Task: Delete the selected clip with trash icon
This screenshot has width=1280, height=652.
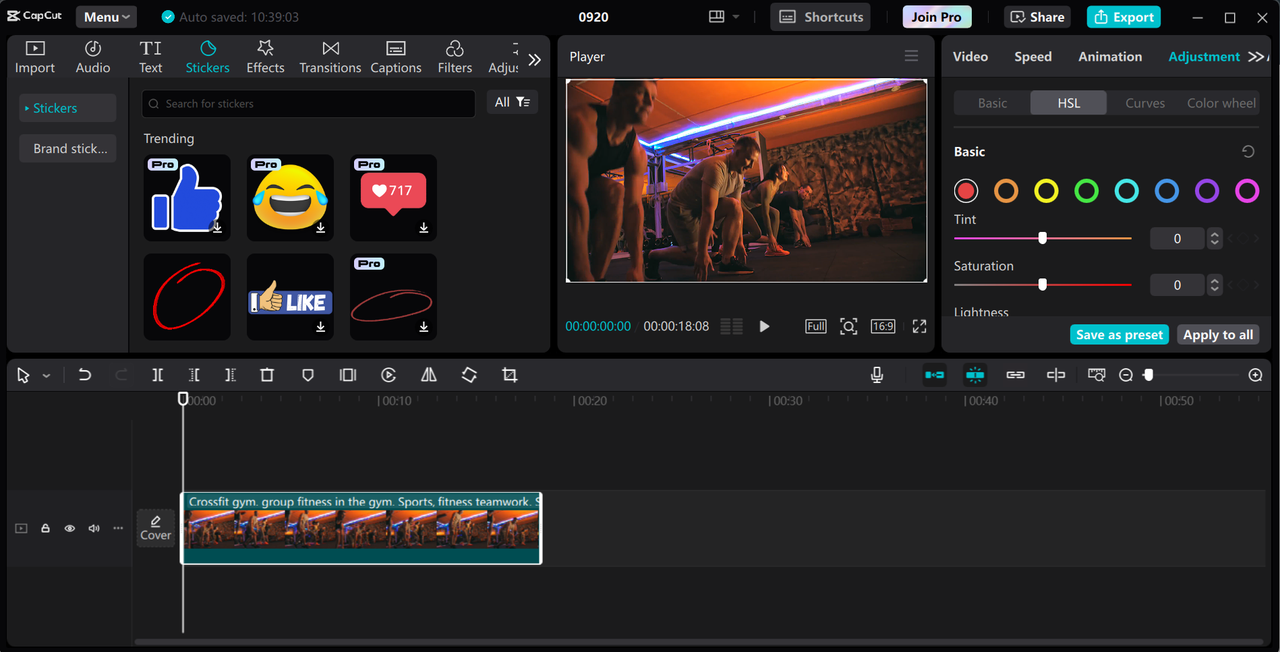Action: (x=267, y=375)
